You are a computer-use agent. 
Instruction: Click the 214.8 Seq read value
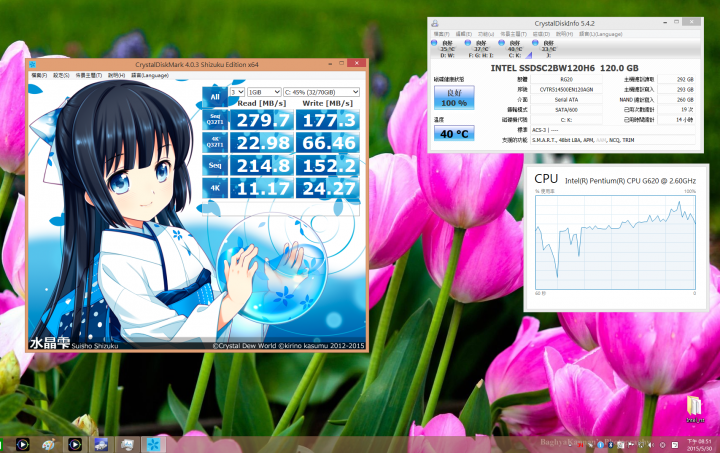coord(262,165)
